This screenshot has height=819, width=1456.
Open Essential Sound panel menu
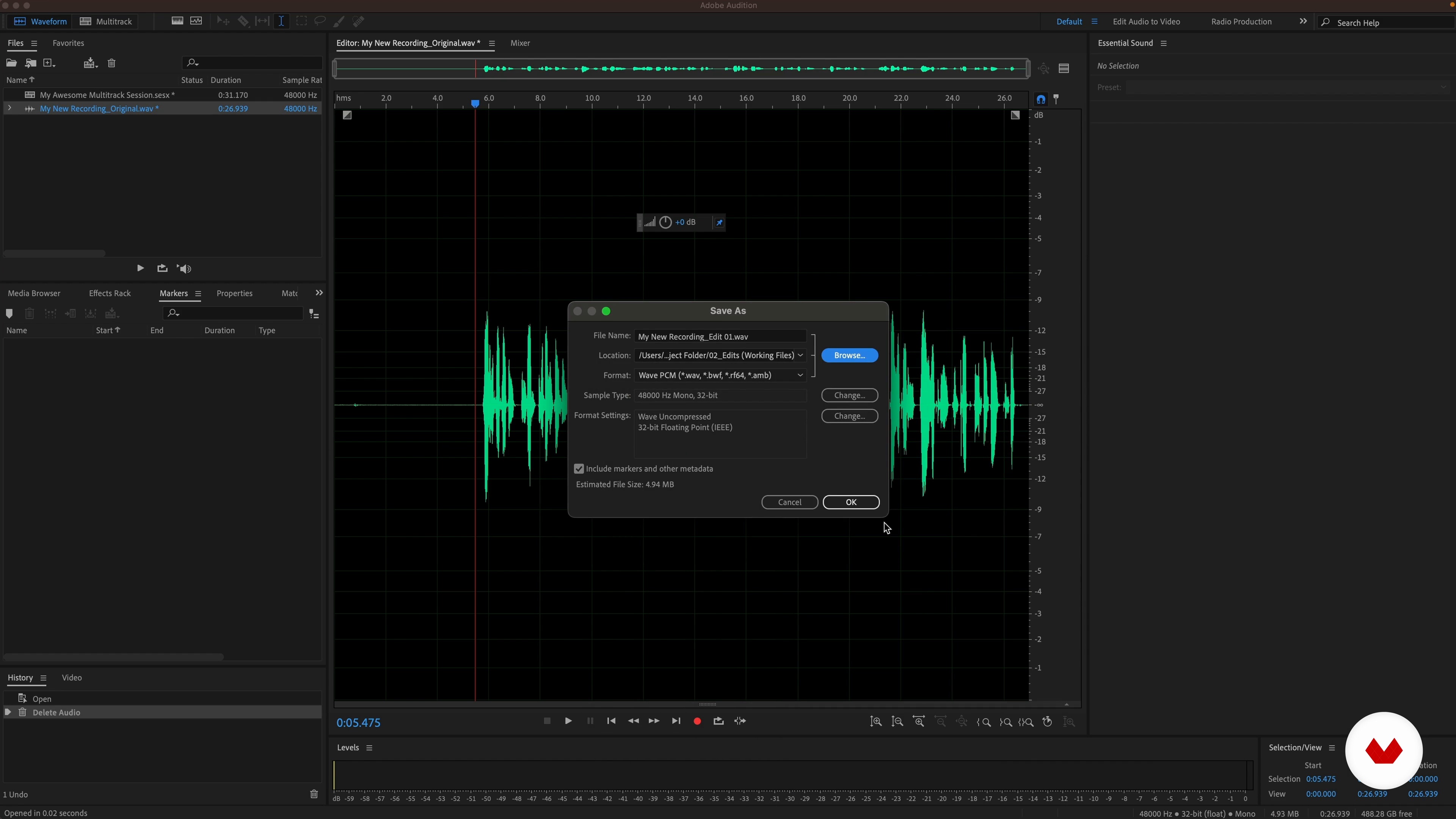1164,43
